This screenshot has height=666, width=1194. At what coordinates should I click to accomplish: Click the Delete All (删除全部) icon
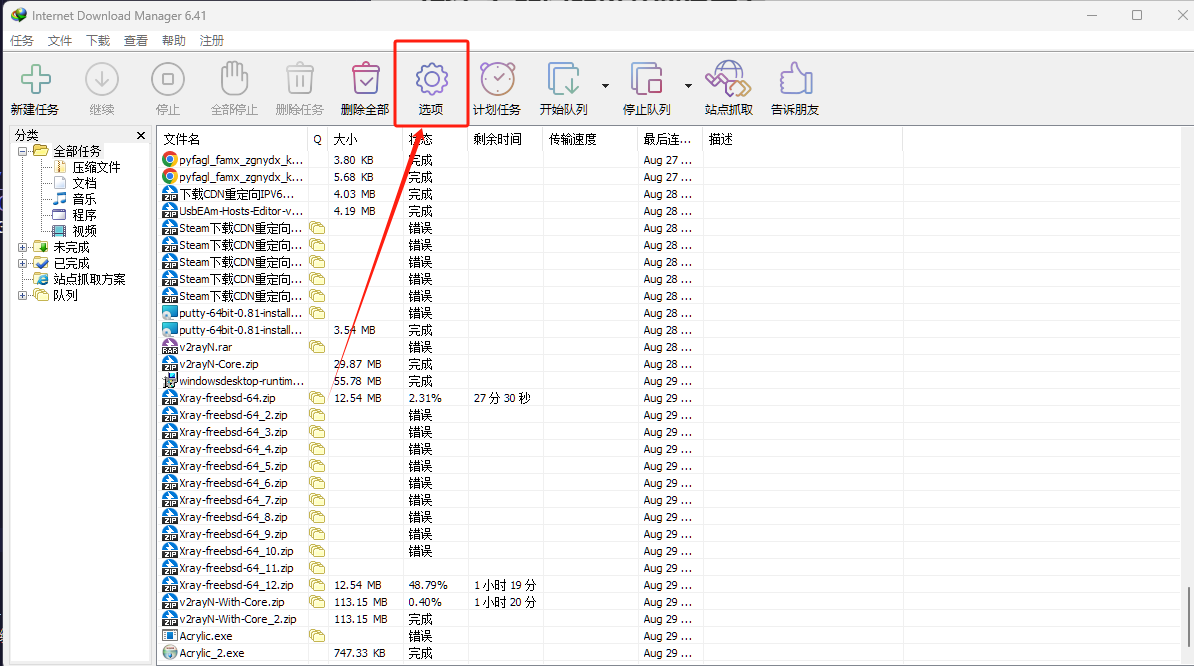point(366,79)
